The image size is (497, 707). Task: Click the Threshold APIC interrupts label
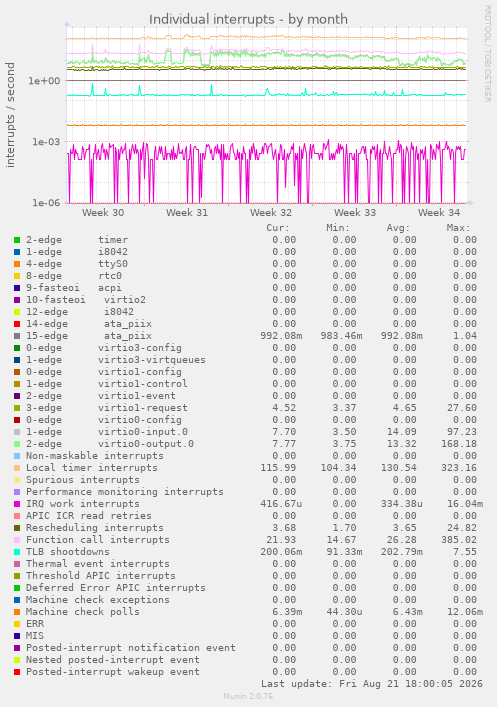[101, 576]
